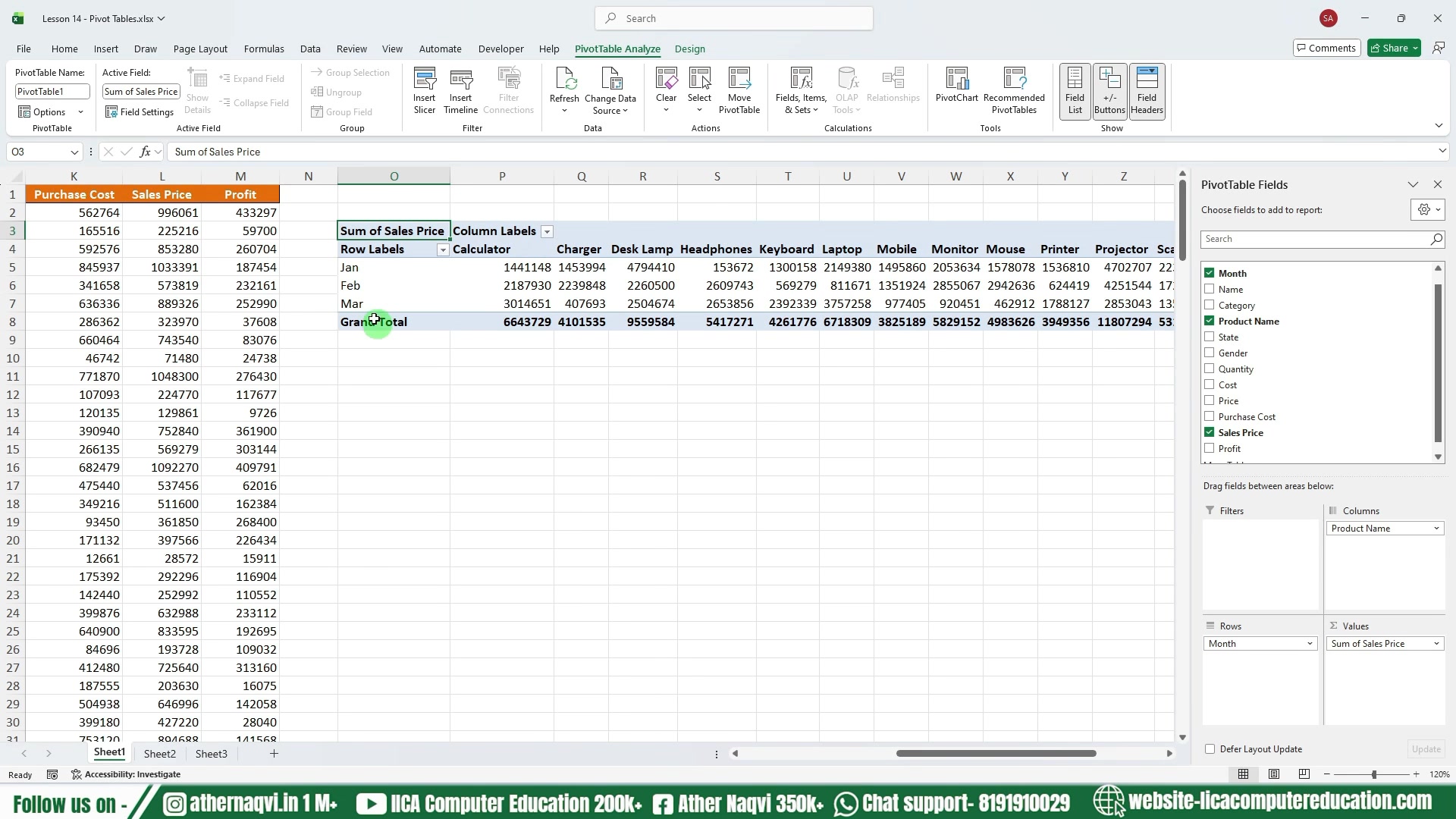Switch to Page Layout view in status bar
The width and height of the screenshot is (1456, 819).
1274,774
